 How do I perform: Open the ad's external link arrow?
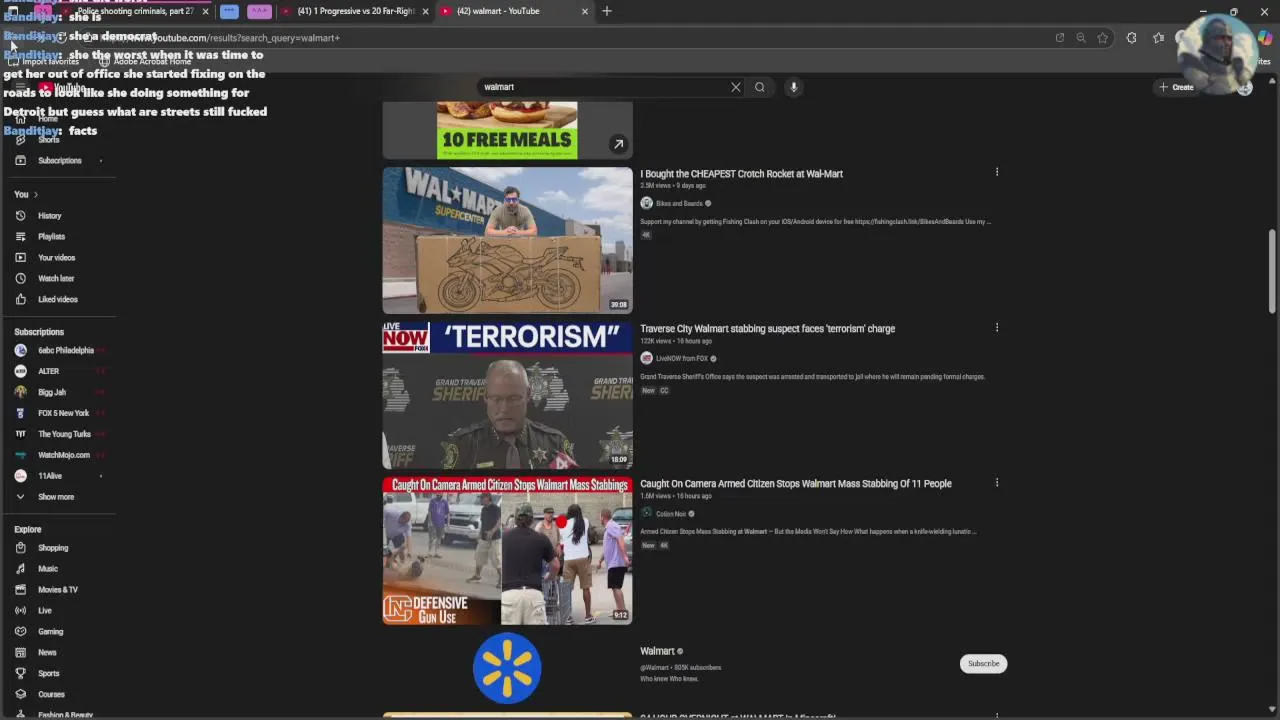618,144
